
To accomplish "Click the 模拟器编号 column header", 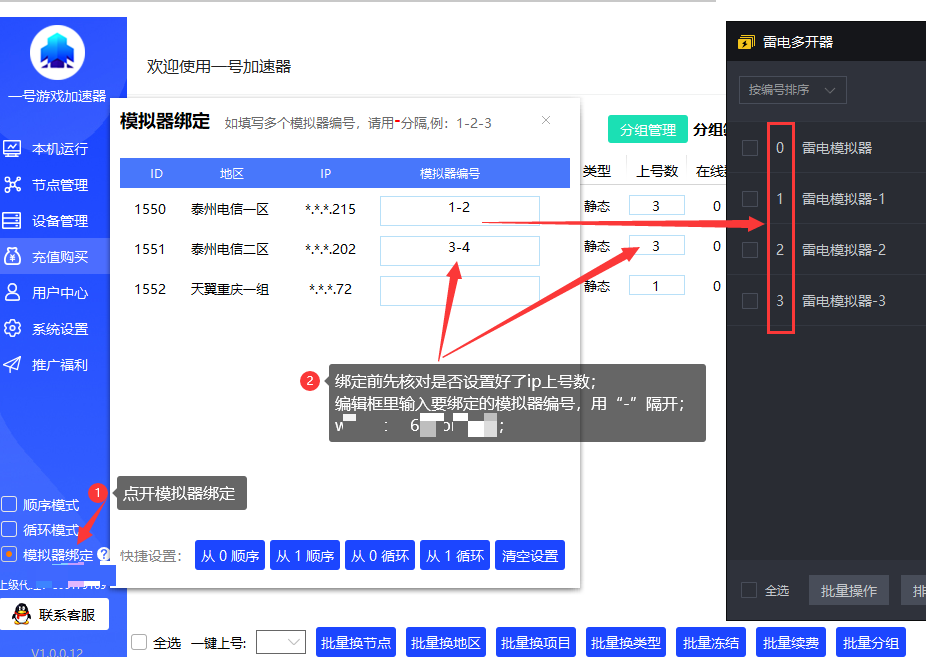I will (x=449, y=173).
